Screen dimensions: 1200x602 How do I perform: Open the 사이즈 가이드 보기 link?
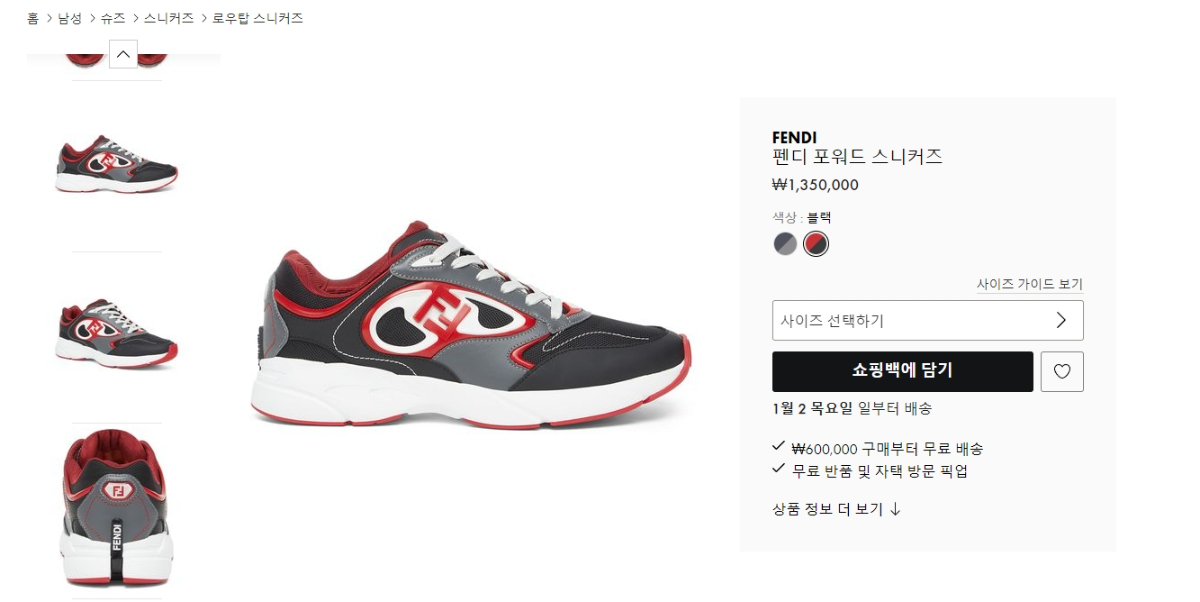pos(1029,284)
